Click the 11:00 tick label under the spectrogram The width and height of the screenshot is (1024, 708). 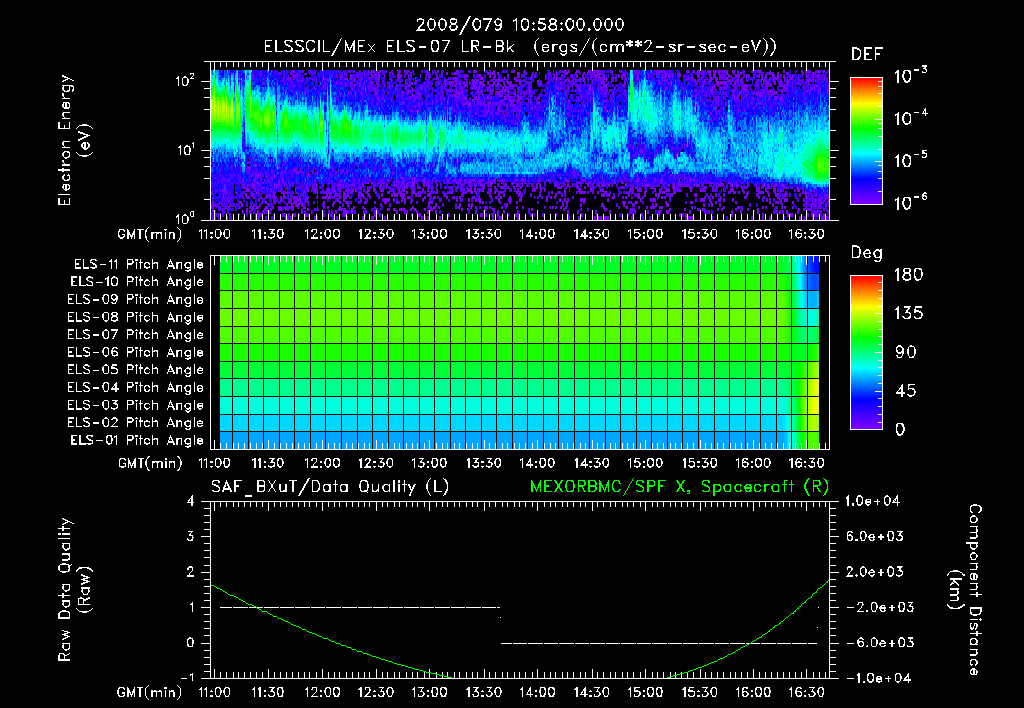214,234
